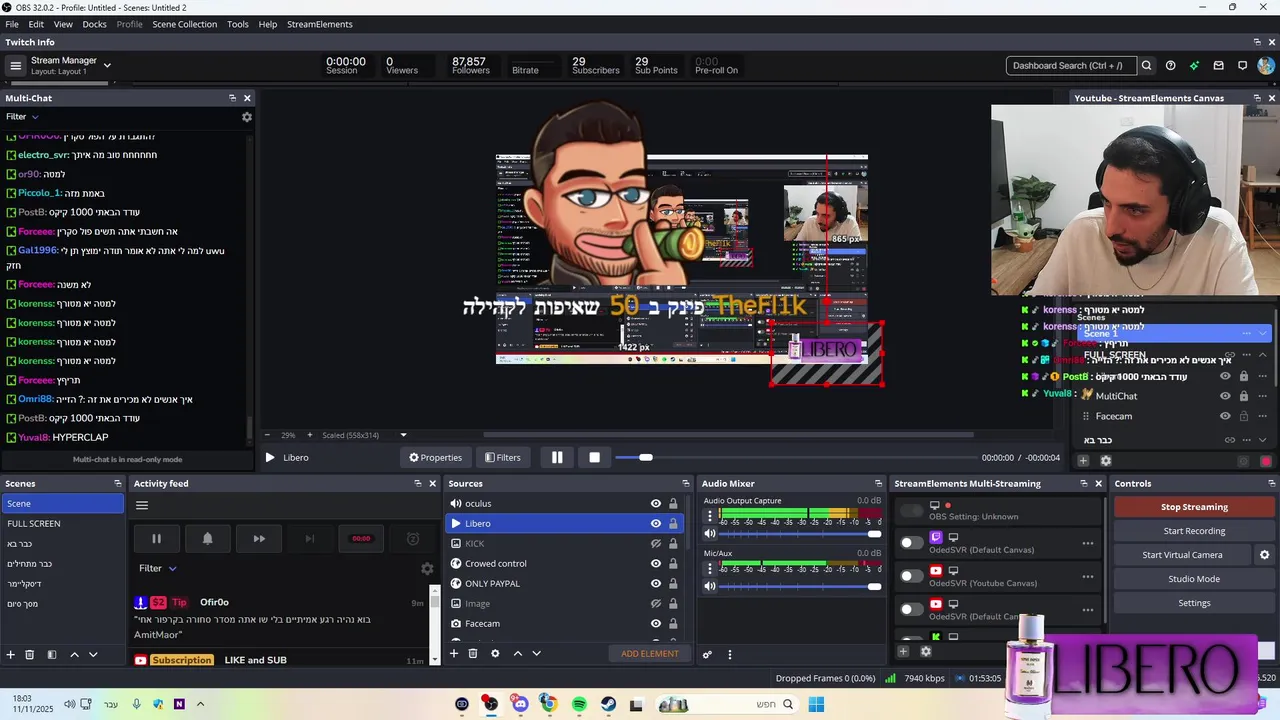Pause the Activity feed alerts

point(156,538)
